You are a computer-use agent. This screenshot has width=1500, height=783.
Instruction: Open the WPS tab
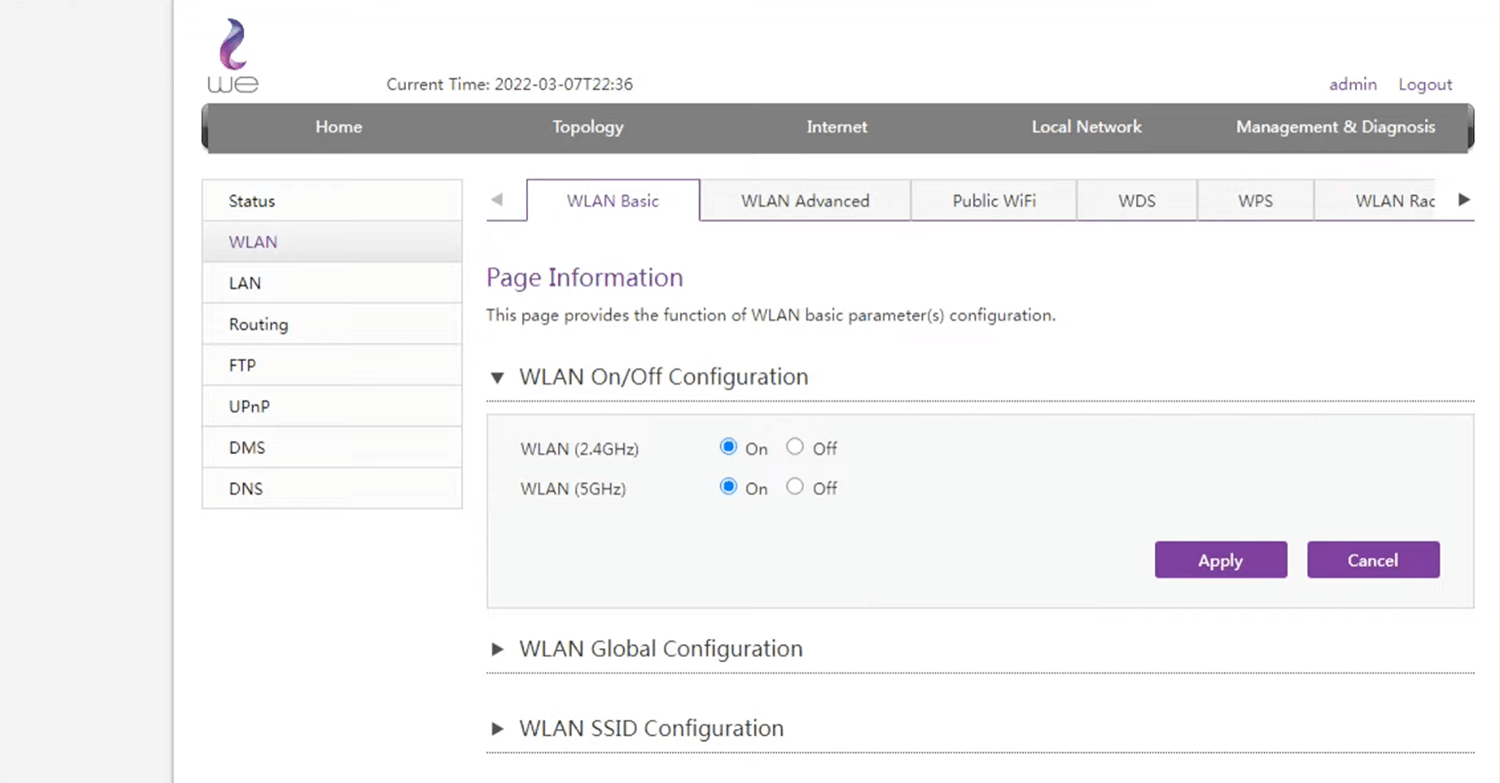[x=1255, y=201]
